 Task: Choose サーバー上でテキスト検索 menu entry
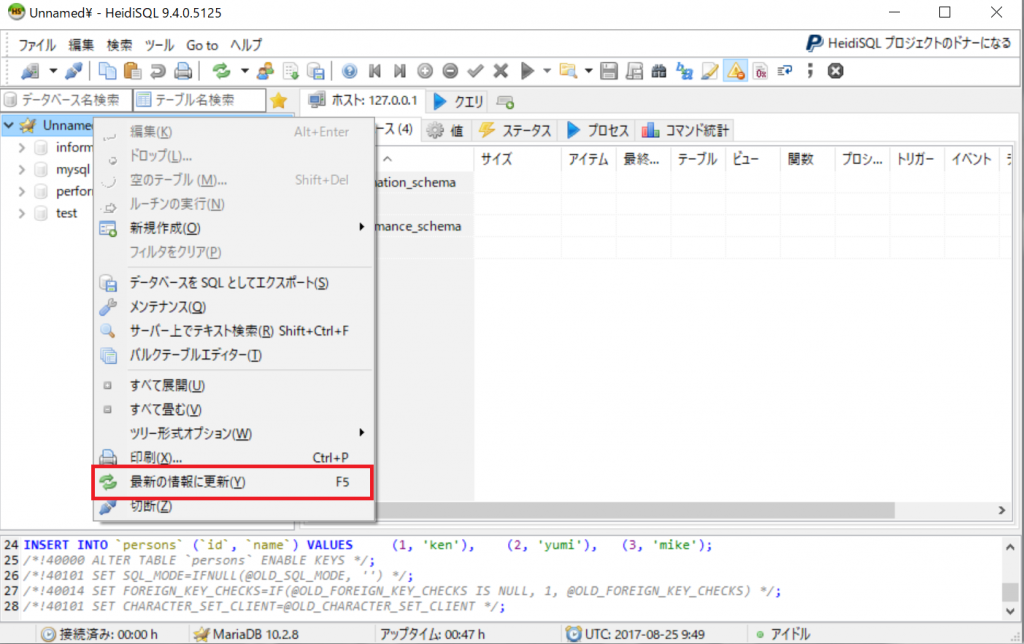pyautogui.click(x=233, y=331)
